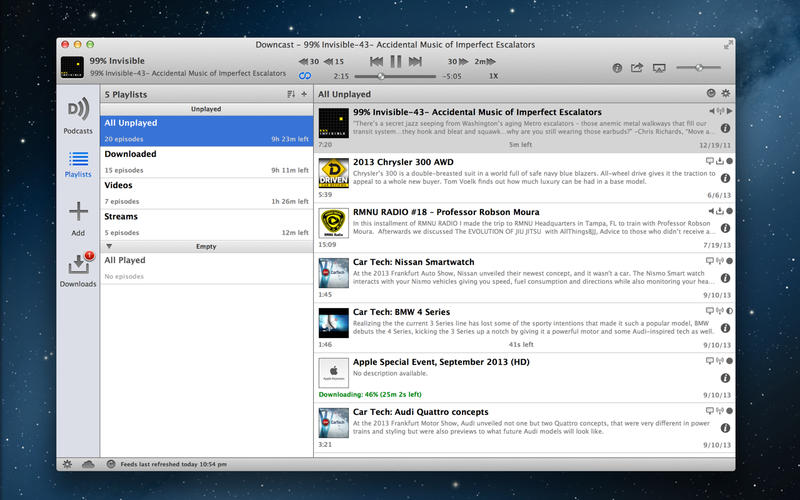Open the sleep timer icon in toolbar
The height and width of the screenshot is (500, 800).
click(617, 67)
